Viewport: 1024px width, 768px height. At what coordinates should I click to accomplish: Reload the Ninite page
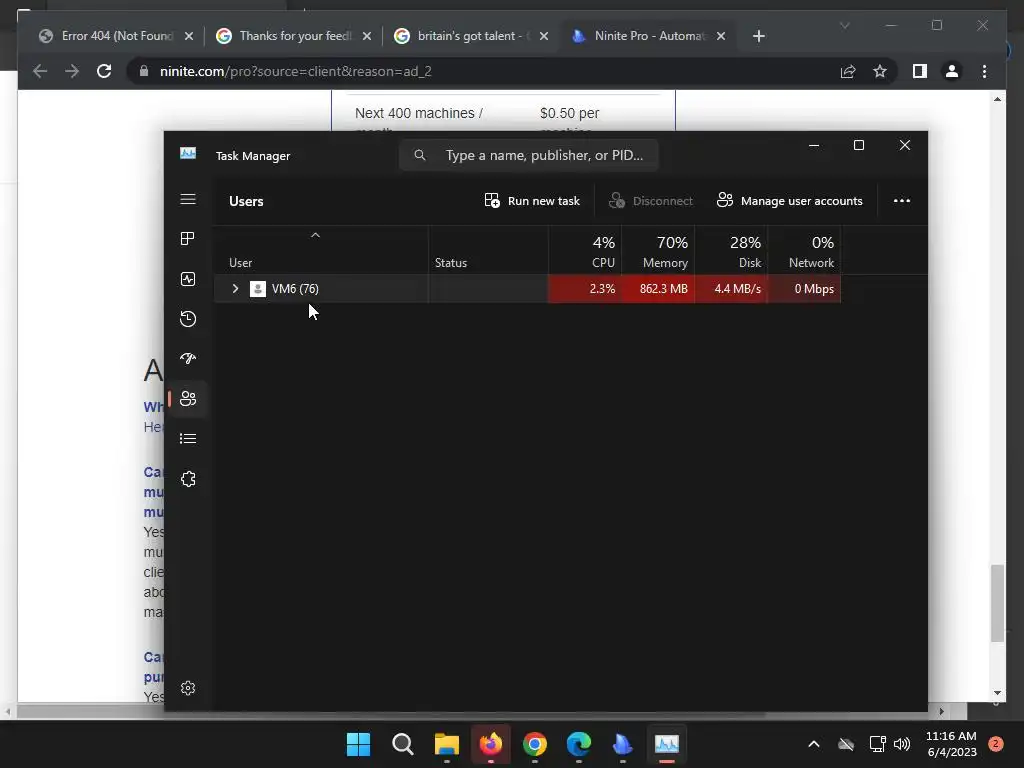point(104,71)
